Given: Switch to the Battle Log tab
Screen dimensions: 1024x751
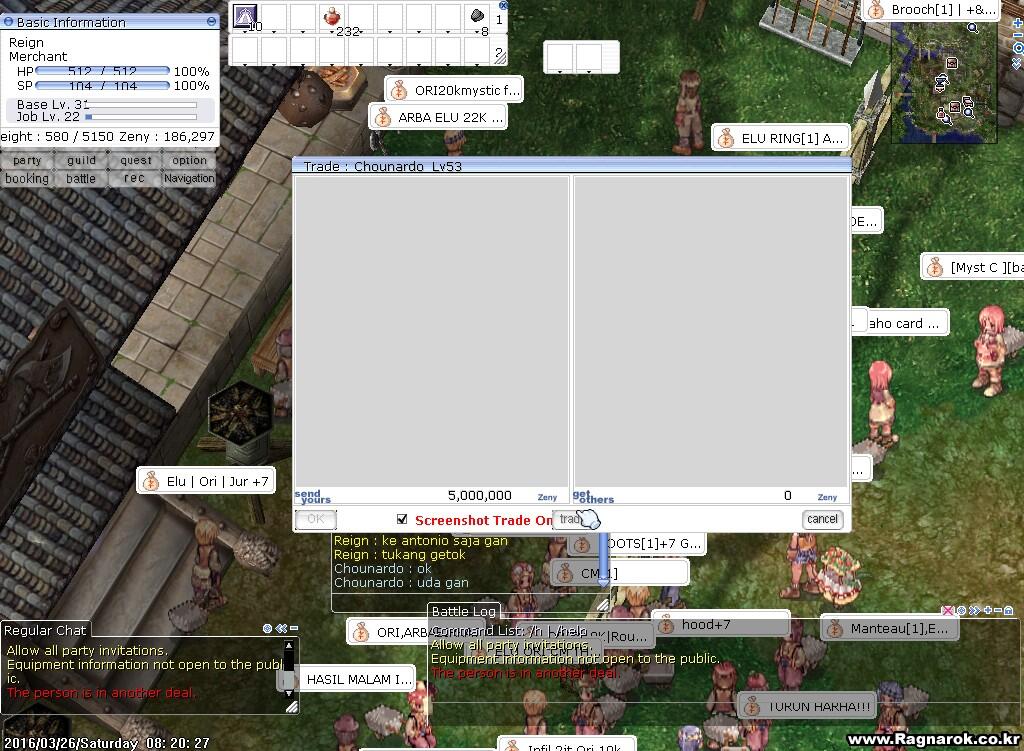Looking at the screenshot, I should (x=464, y=611).
